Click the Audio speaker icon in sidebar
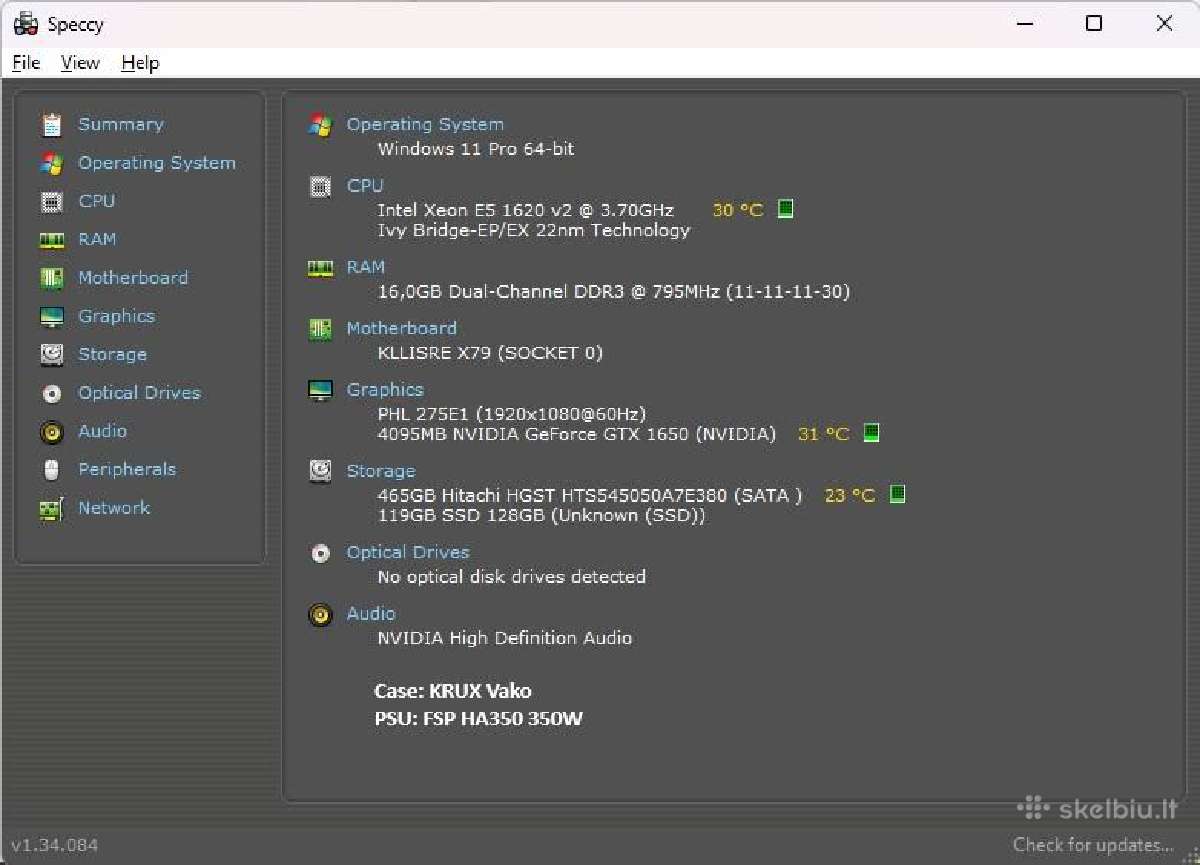 (52, 432)
